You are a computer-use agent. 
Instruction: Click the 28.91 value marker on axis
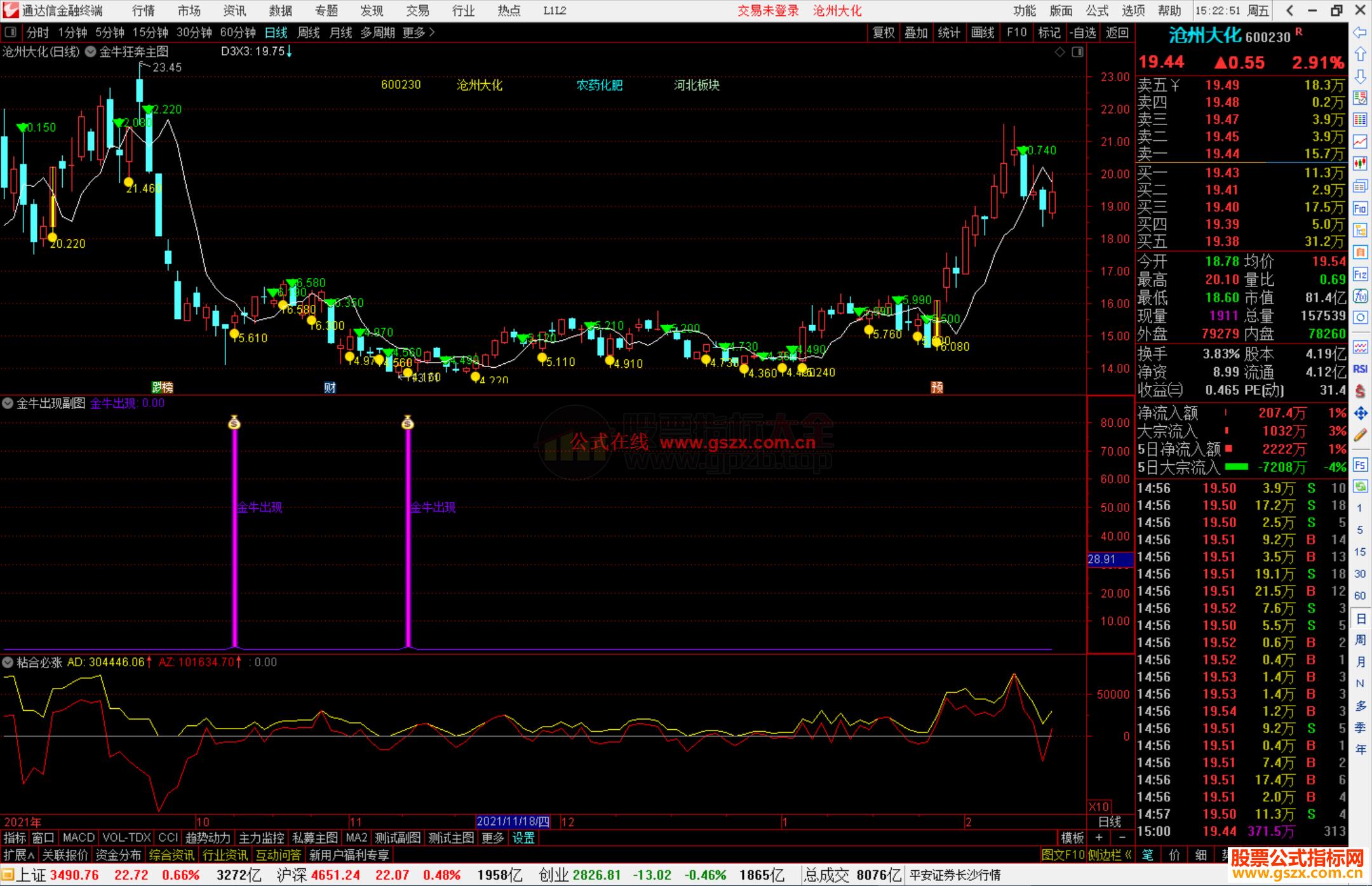(x=1110, y=559)
